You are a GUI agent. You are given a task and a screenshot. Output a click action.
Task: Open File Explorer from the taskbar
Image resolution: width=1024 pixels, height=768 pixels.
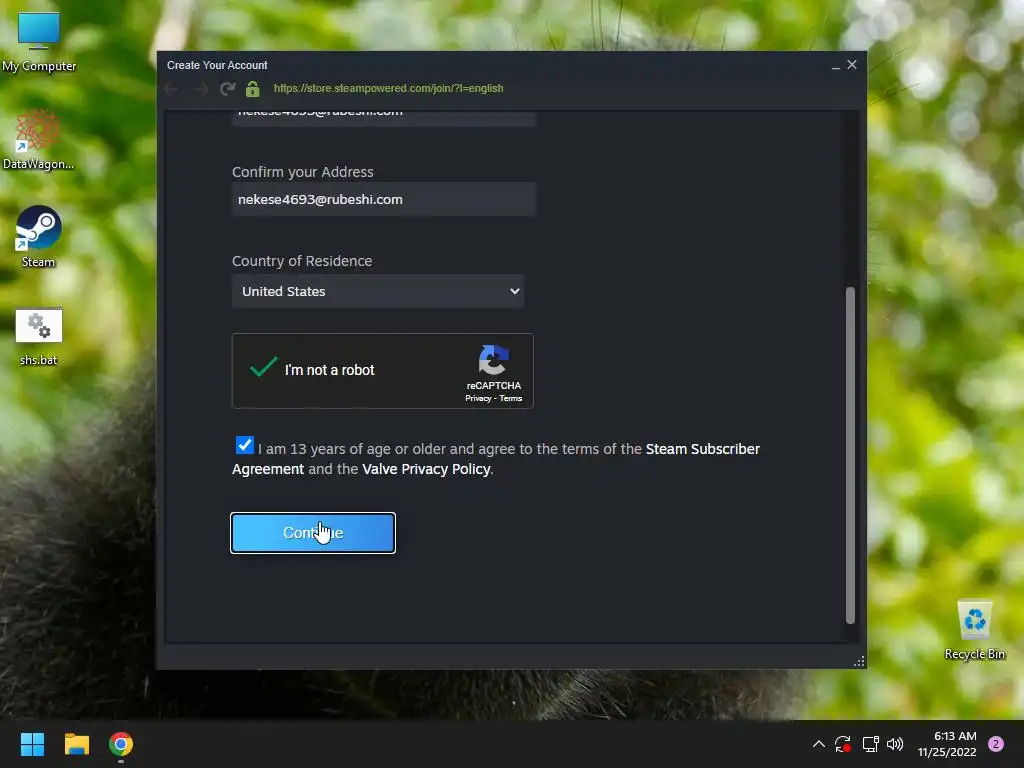click(x=76, y=744)
